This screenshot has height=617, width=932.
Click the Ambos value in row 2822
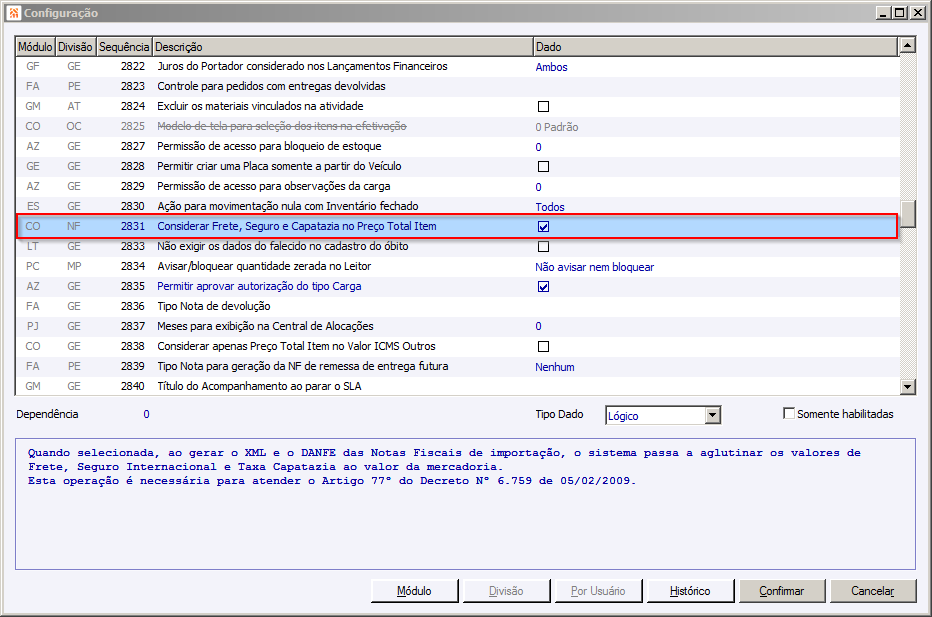552,67
